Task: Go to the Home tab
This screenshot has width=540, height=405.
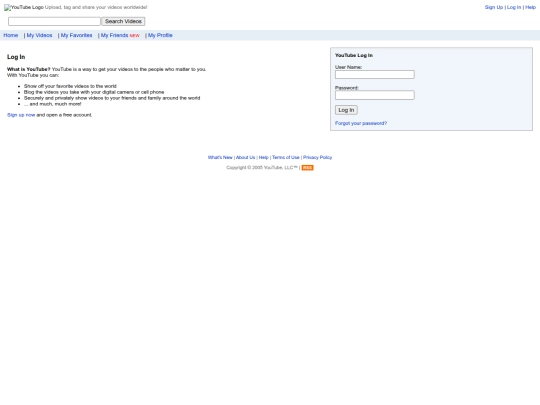Action: [11, 35]
